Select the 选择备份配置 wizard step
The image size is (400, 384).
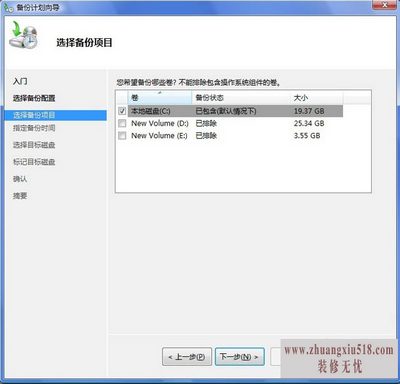click(34, 98)
